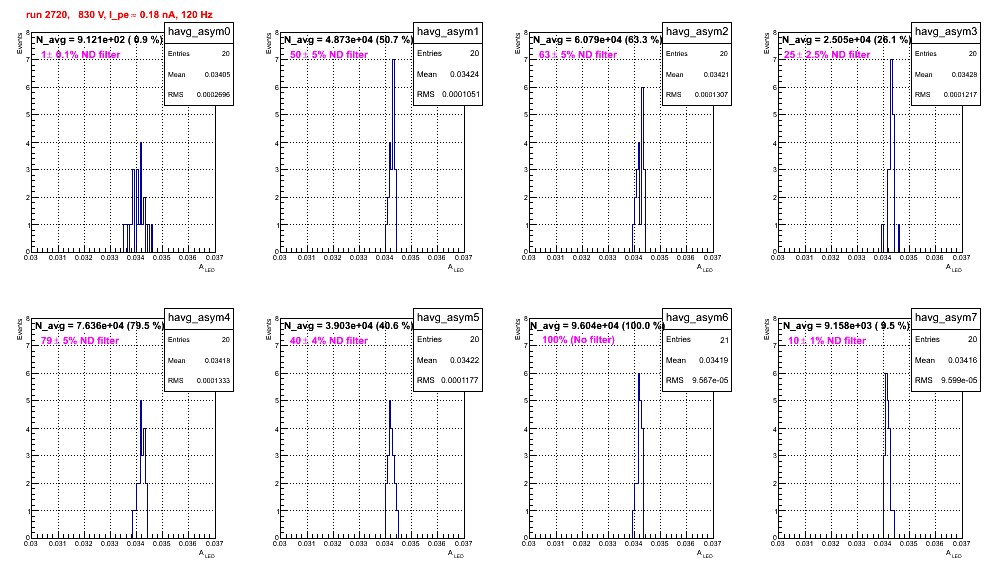Image resolution: width=996 pixels, height=572 pixels.
Task: Select the havg_asym4 stats box title
Action: (x=199, y=318)
